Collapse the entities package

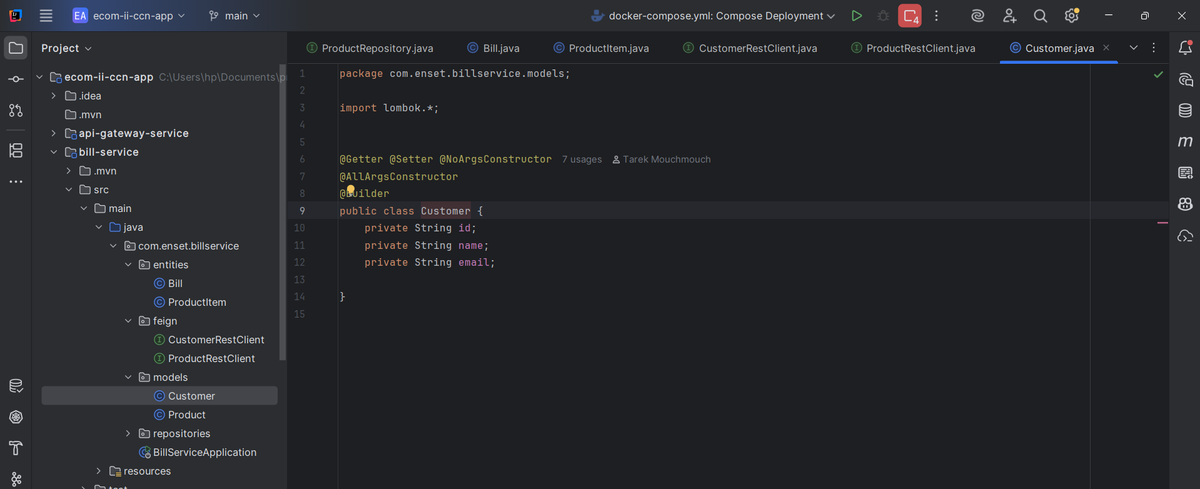[x=129, y=265]
